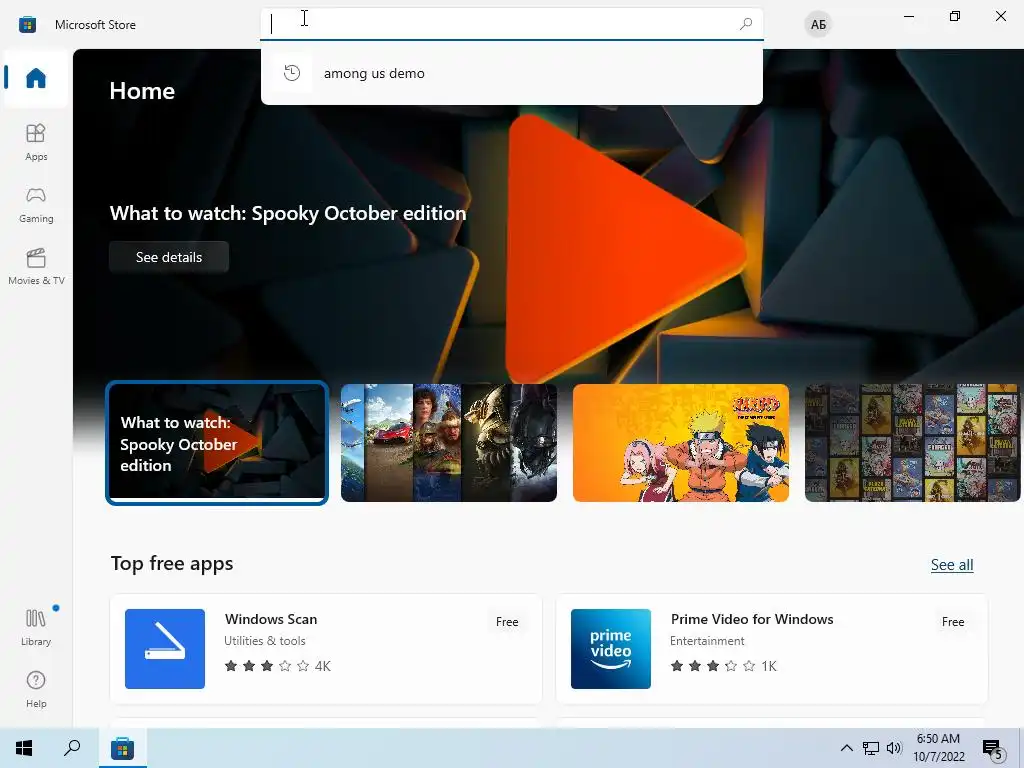
Task: Click Windows Scan star rating
Action: [x=267, y=666]
